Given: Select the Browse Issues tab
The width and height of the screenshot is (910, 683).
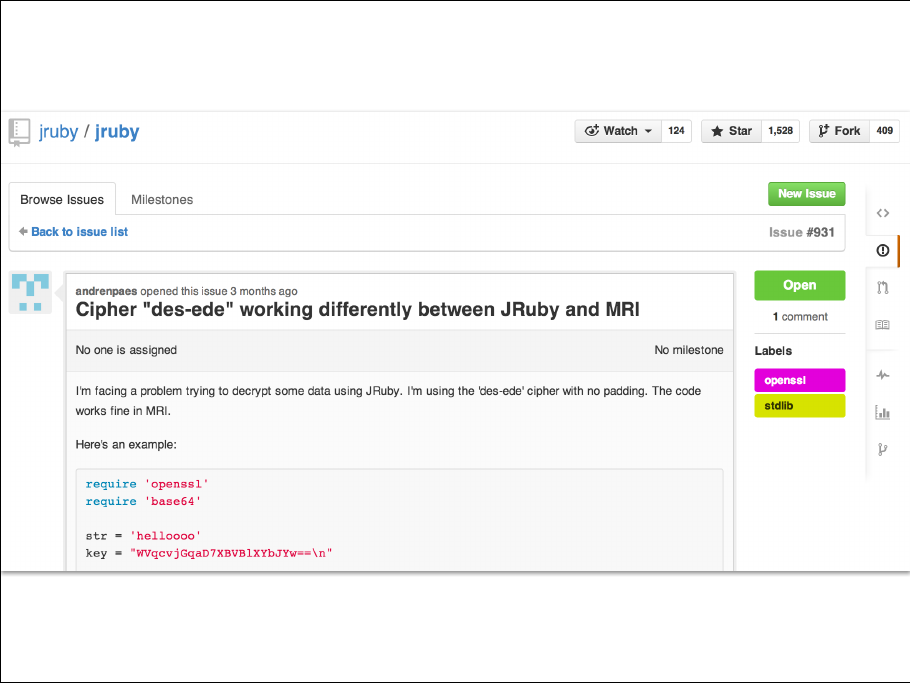Looking at the screenshot, I should 62,200.
